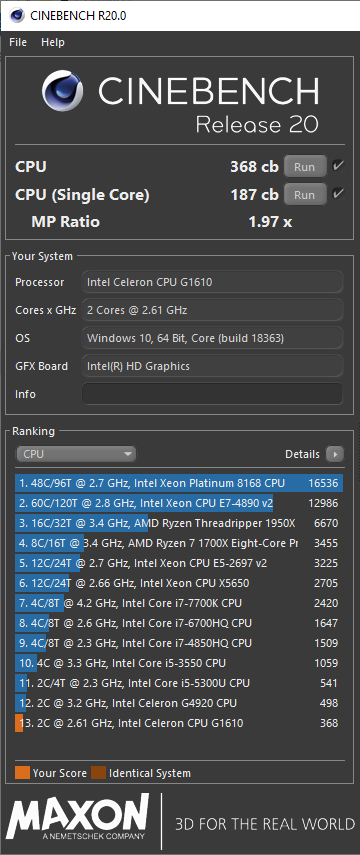The width and height of the screenshot is (360, 855).
Task: Run the CPU multi-core benchmark
Action: (x=305, y=166)
